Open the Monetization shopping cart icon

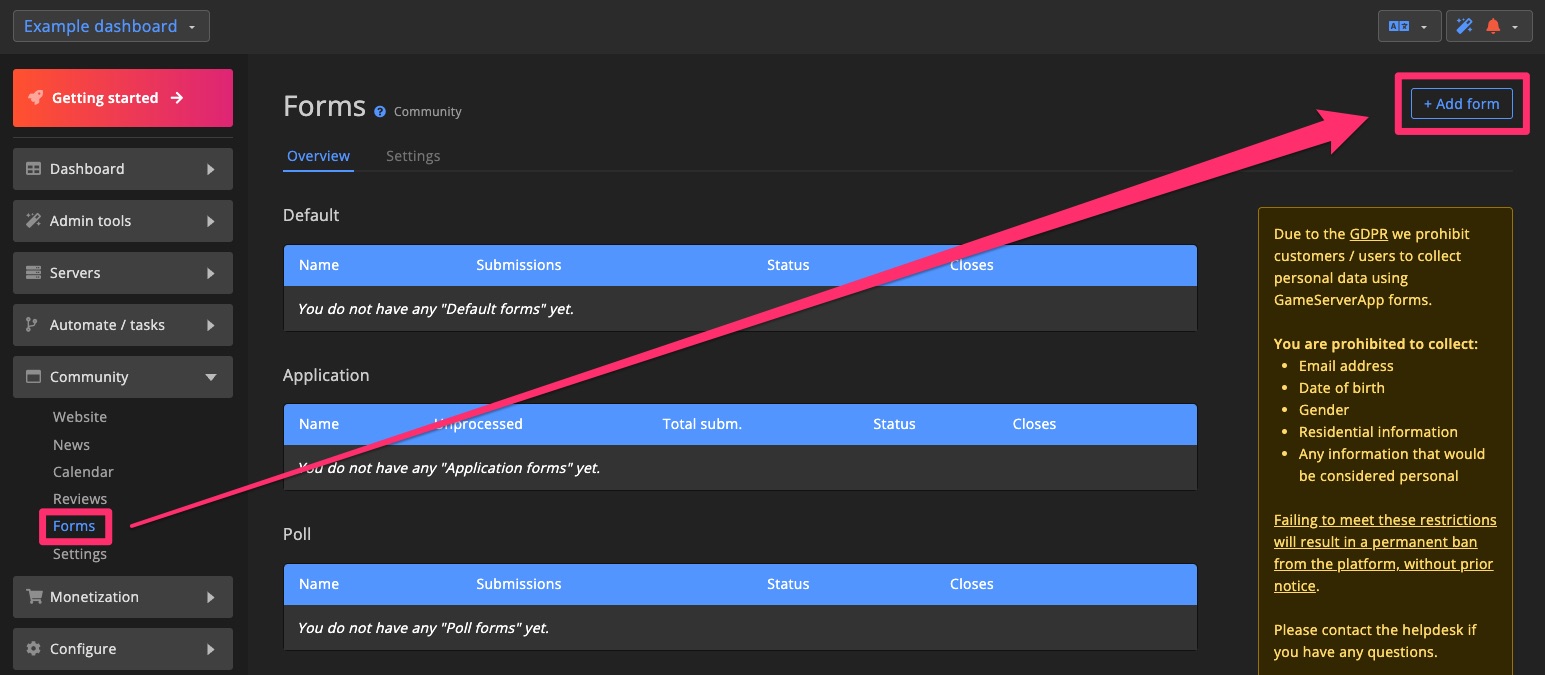click(32, 596)
